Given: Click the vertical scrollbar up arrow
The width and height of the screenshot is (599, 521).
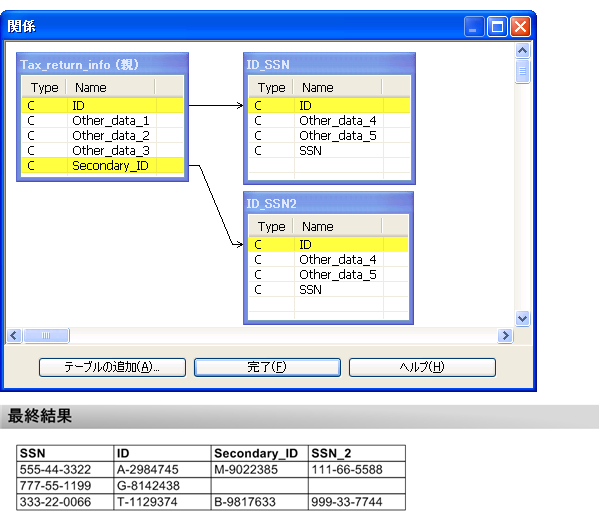Looking at the screenshot, I should pos(522,50).
